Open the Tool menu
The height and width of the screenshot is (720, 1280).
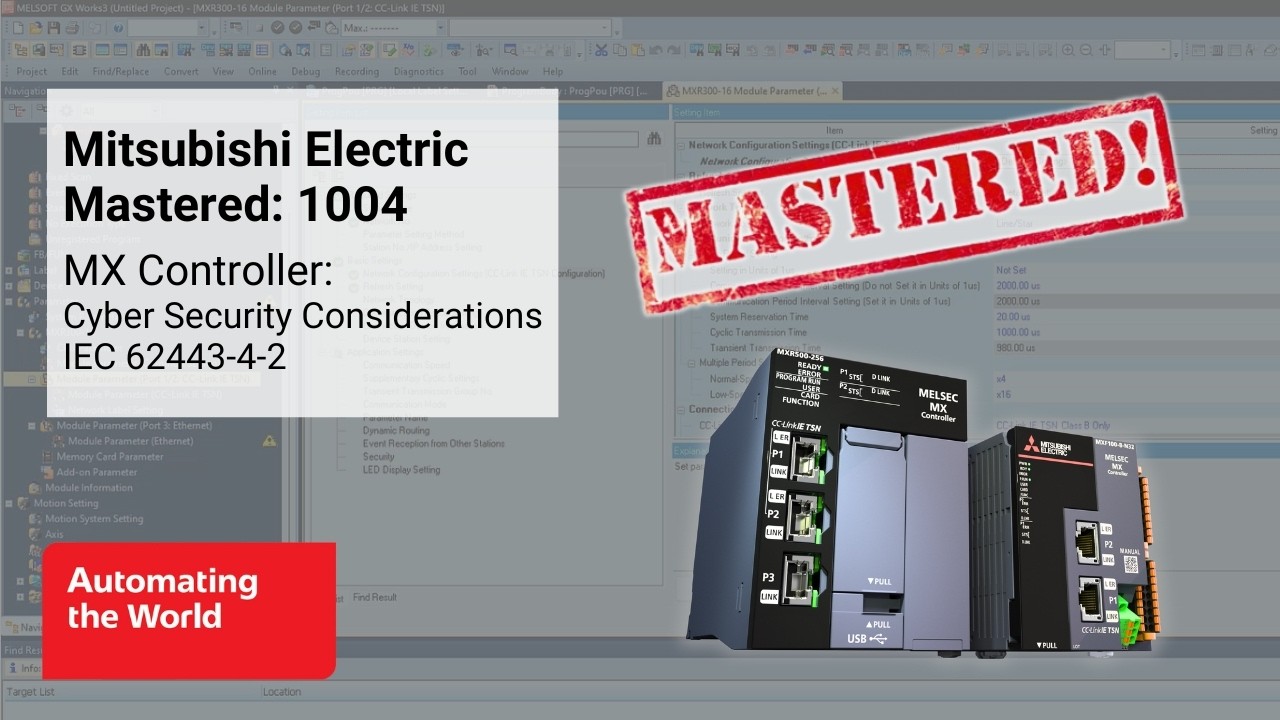[x=467, y=71]
